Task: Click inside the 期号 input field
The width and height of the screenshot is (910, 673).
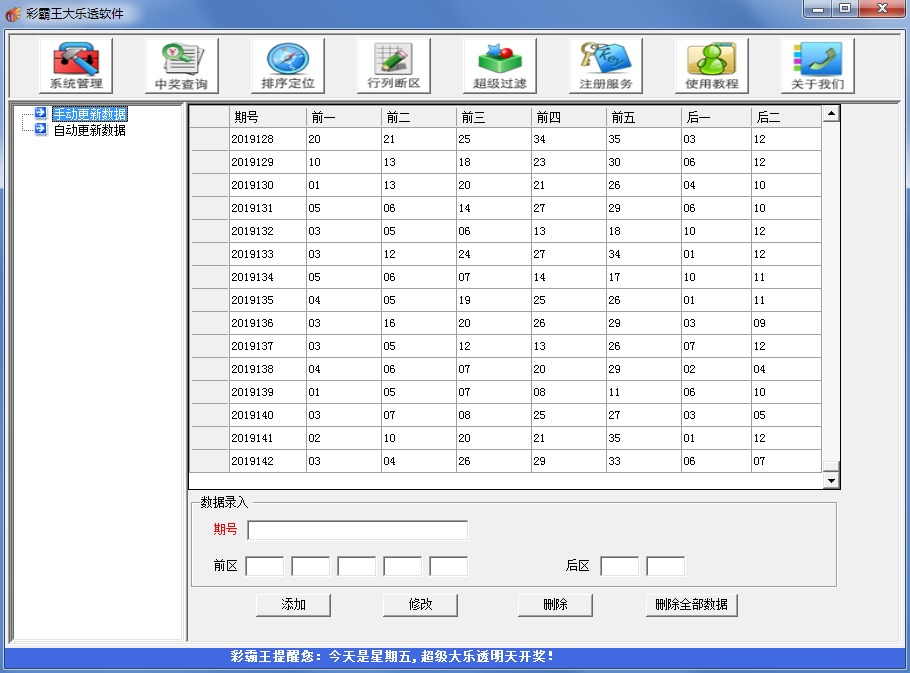Action: point(360,530)
